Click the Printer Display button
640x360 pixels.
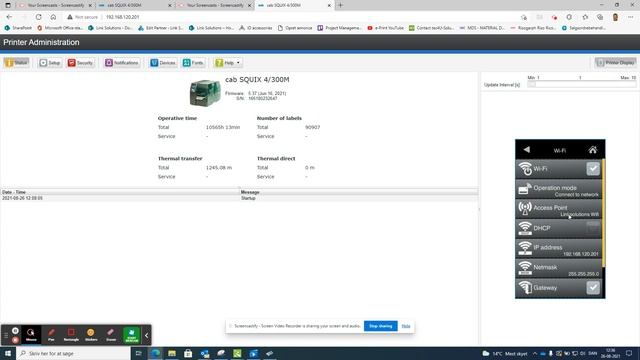(x=616, y=63)
